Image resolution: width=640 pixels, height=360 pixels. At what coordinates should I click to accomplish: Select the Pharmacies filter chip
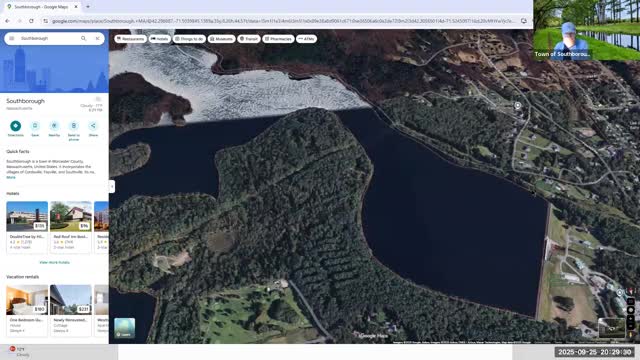(278, 39)
